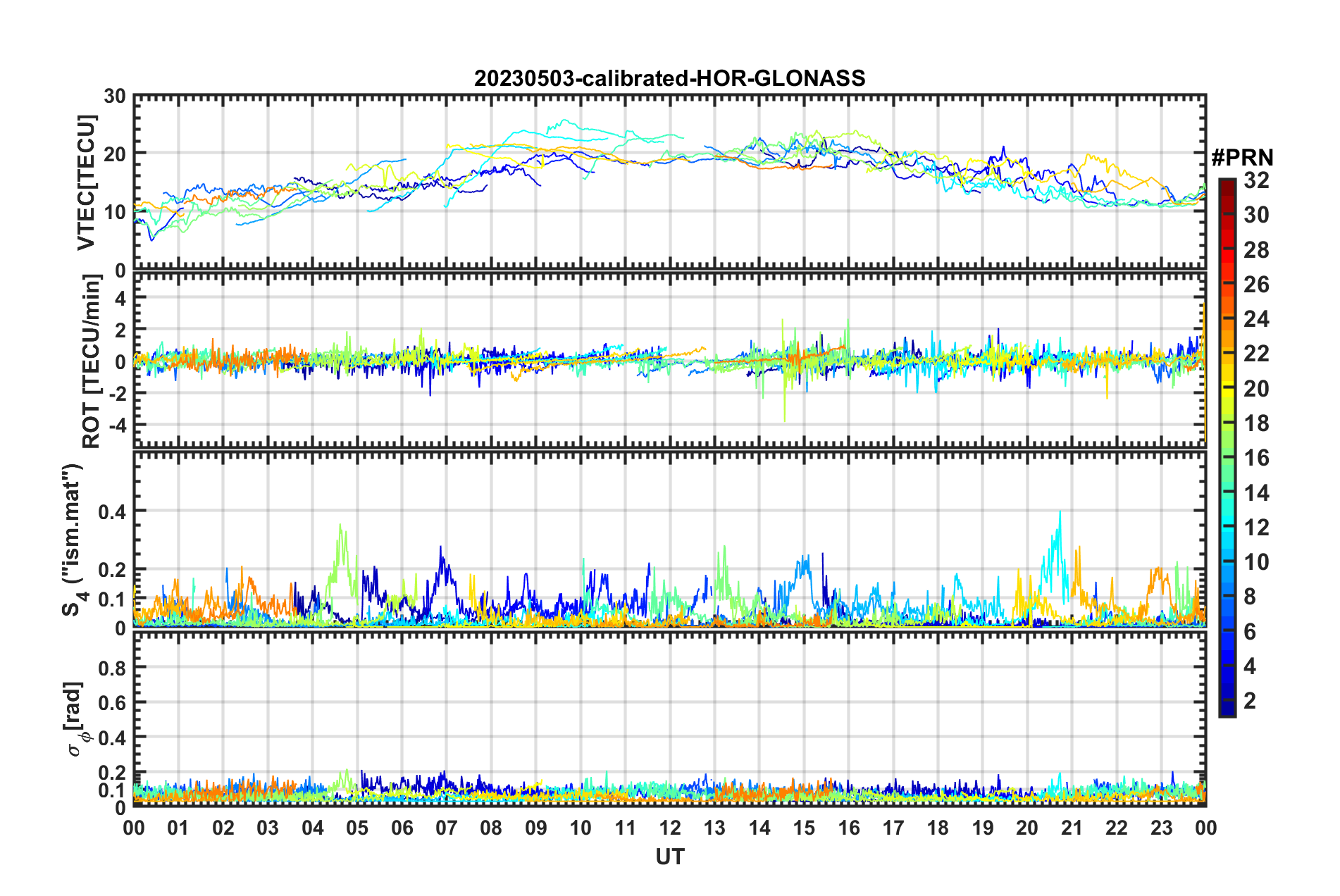The width and height of the screenshot is (1340, 896).
Task: Select the dark blue bottom of colorbar
Action: (1227, 710)
